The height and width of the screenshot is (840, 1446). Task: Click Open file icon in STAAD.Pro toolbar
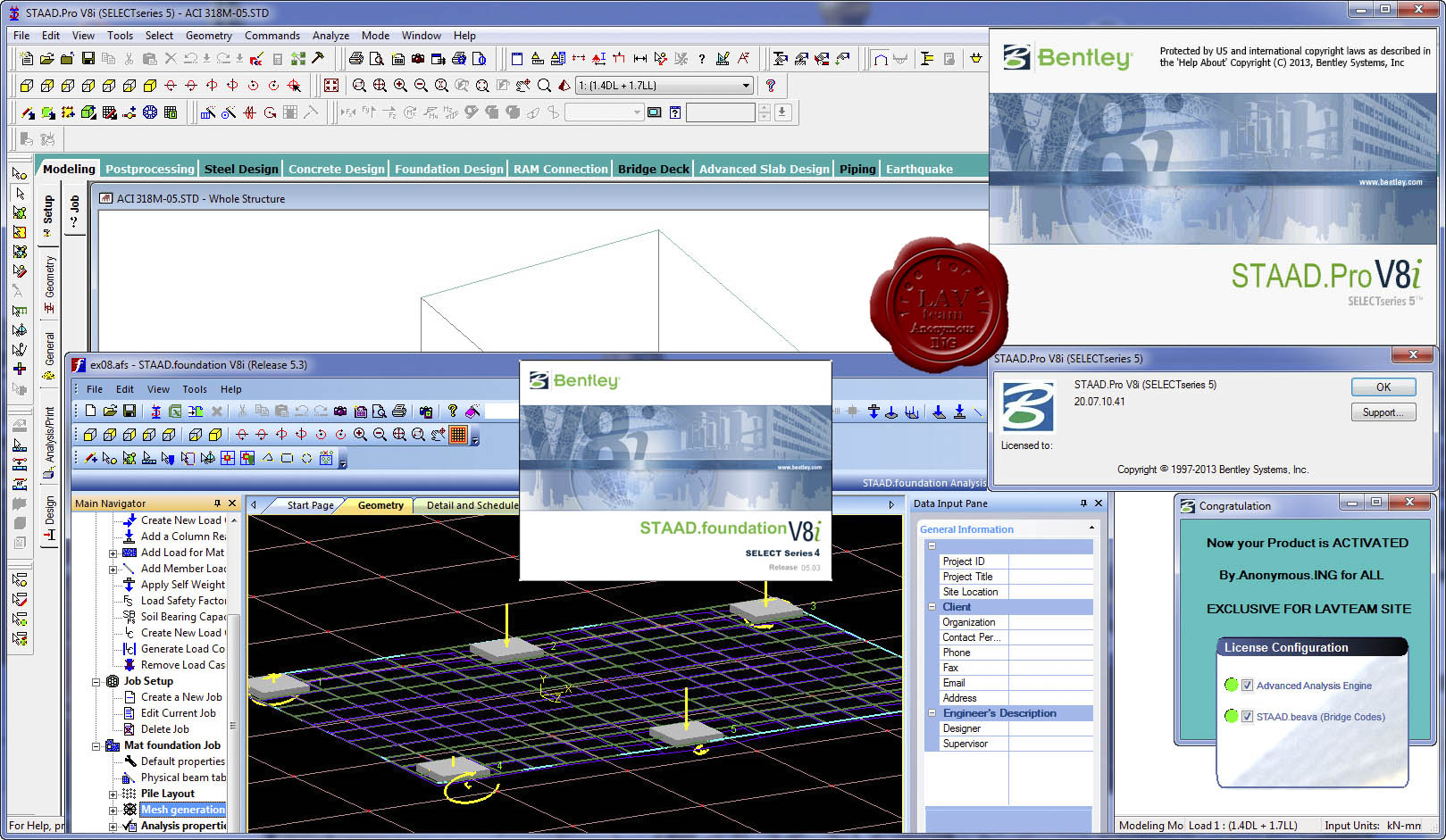pos(46,59)
